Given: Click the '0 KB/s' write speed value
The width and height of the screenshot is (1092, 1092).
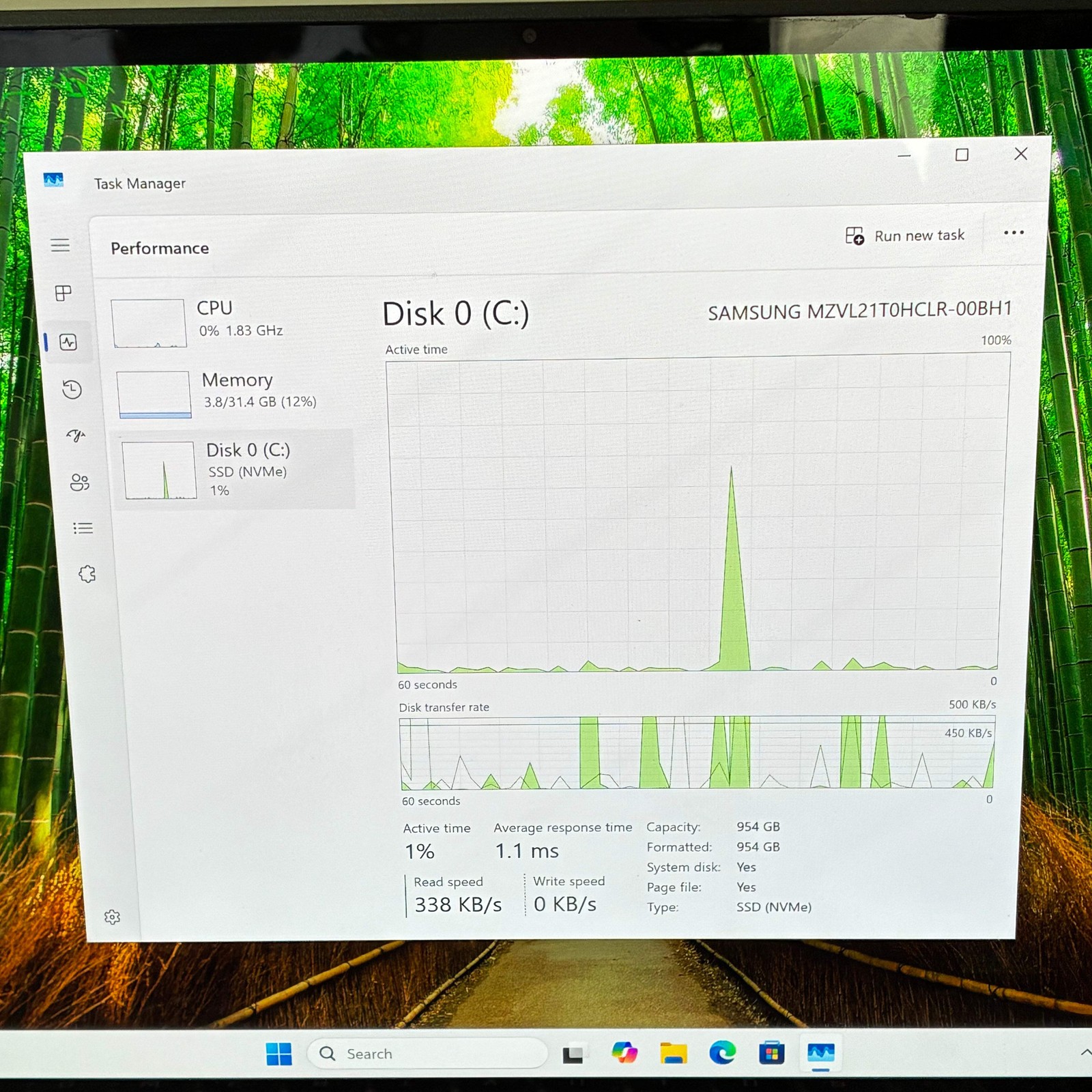Looking at the screenshot, I should coord(565,904).
